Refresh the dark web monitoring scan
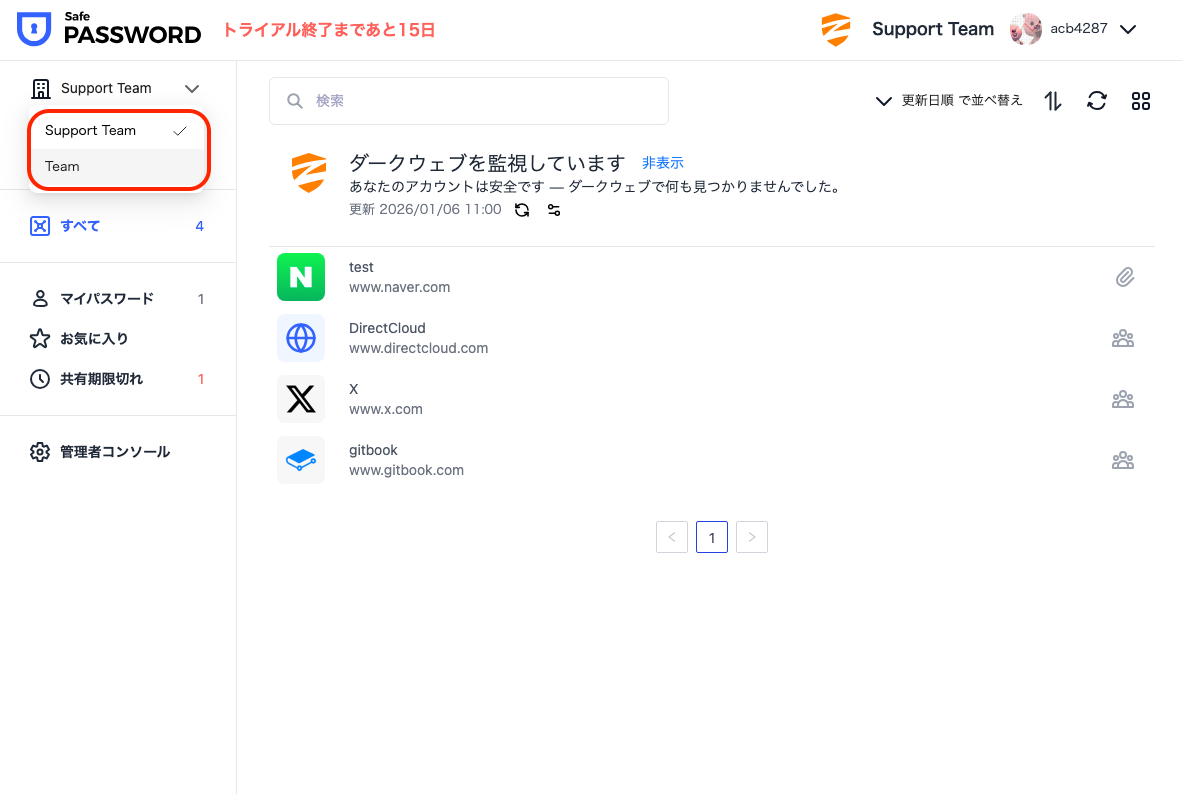 pos(522,210)
